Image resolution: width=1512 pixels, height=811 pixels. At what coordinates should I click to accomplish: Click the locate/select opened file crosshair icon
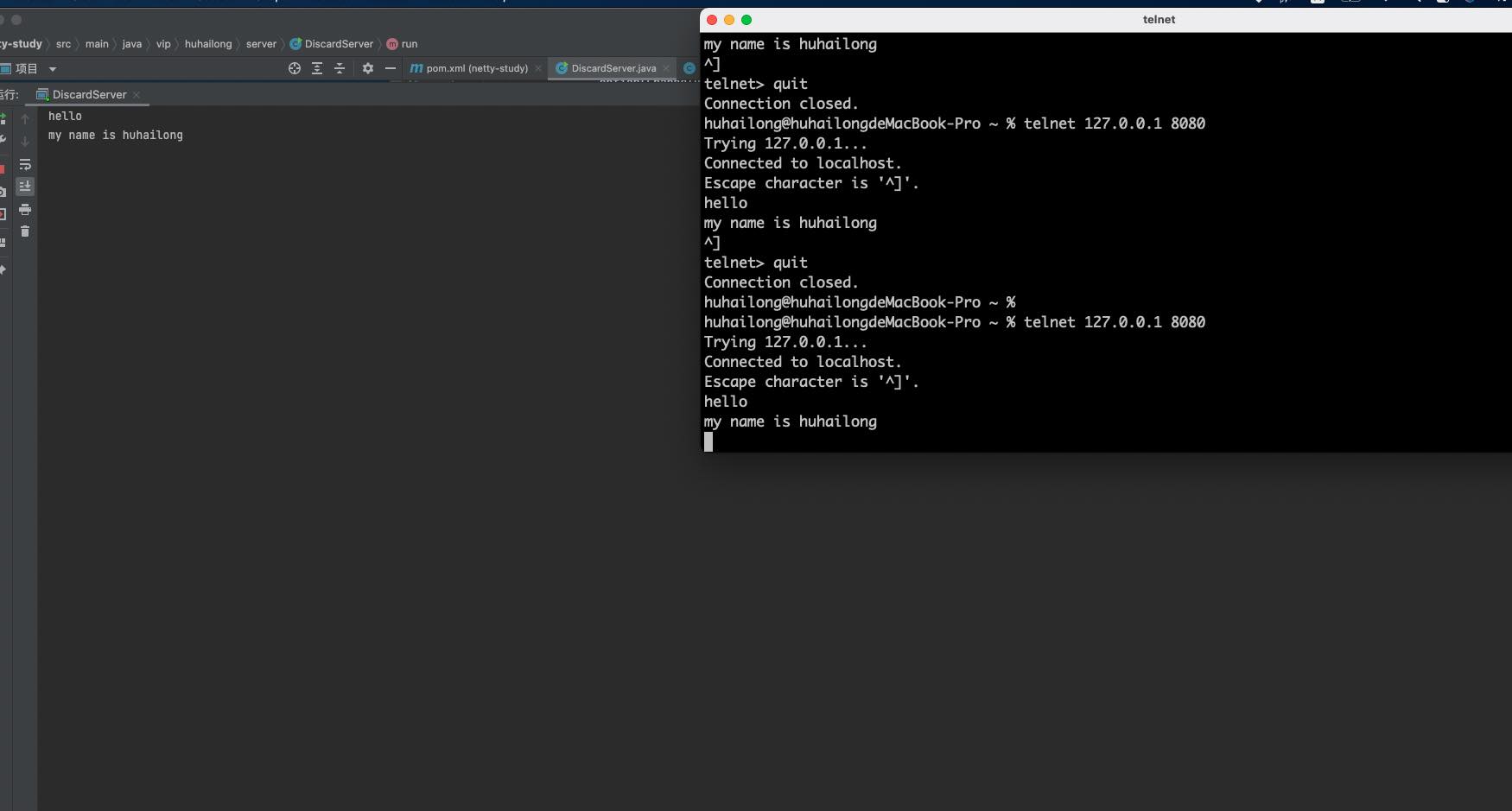click(x=295, y=68)
